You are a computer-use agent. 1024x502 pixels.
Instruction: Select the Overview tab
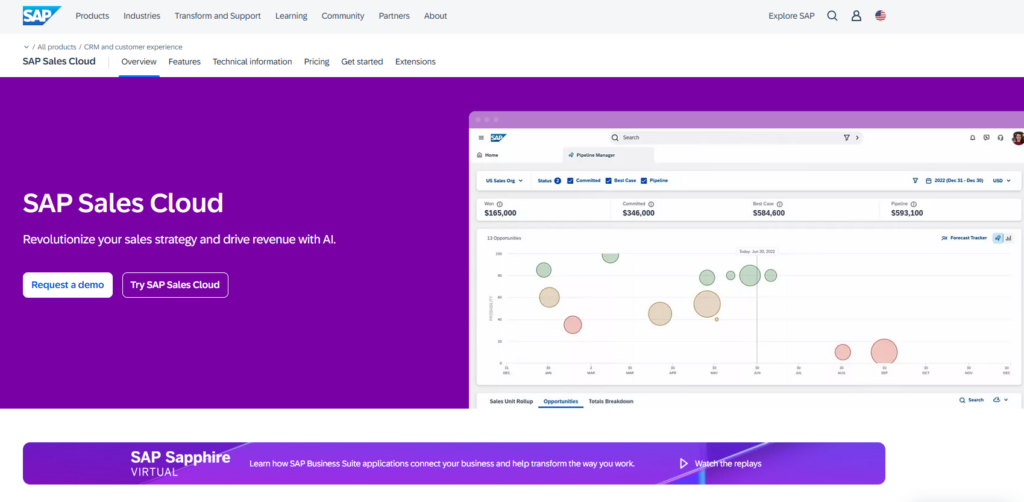(x=139, y=62)
